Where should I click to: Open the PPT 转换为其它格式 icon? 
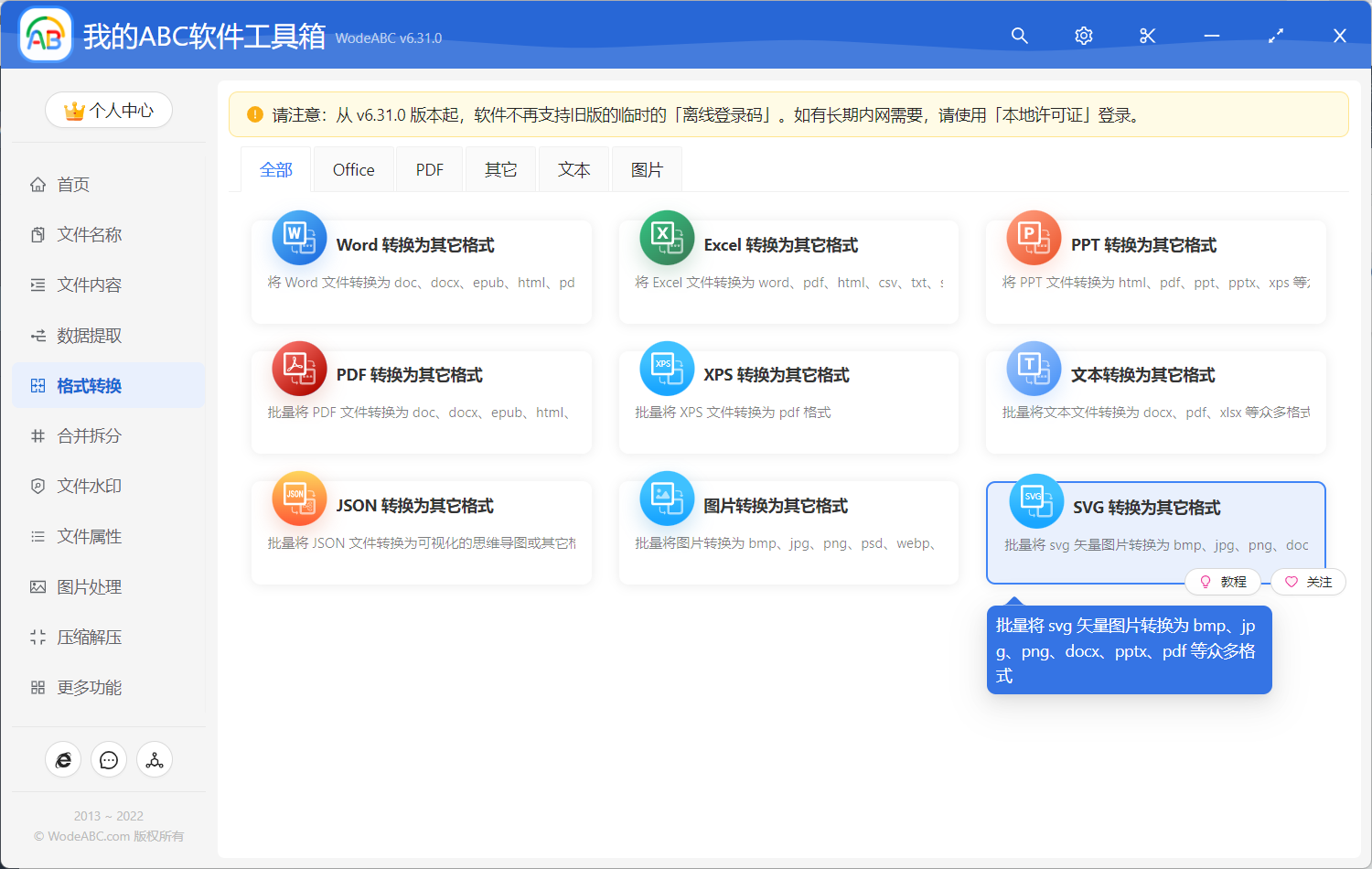[x=1034, y=237]
